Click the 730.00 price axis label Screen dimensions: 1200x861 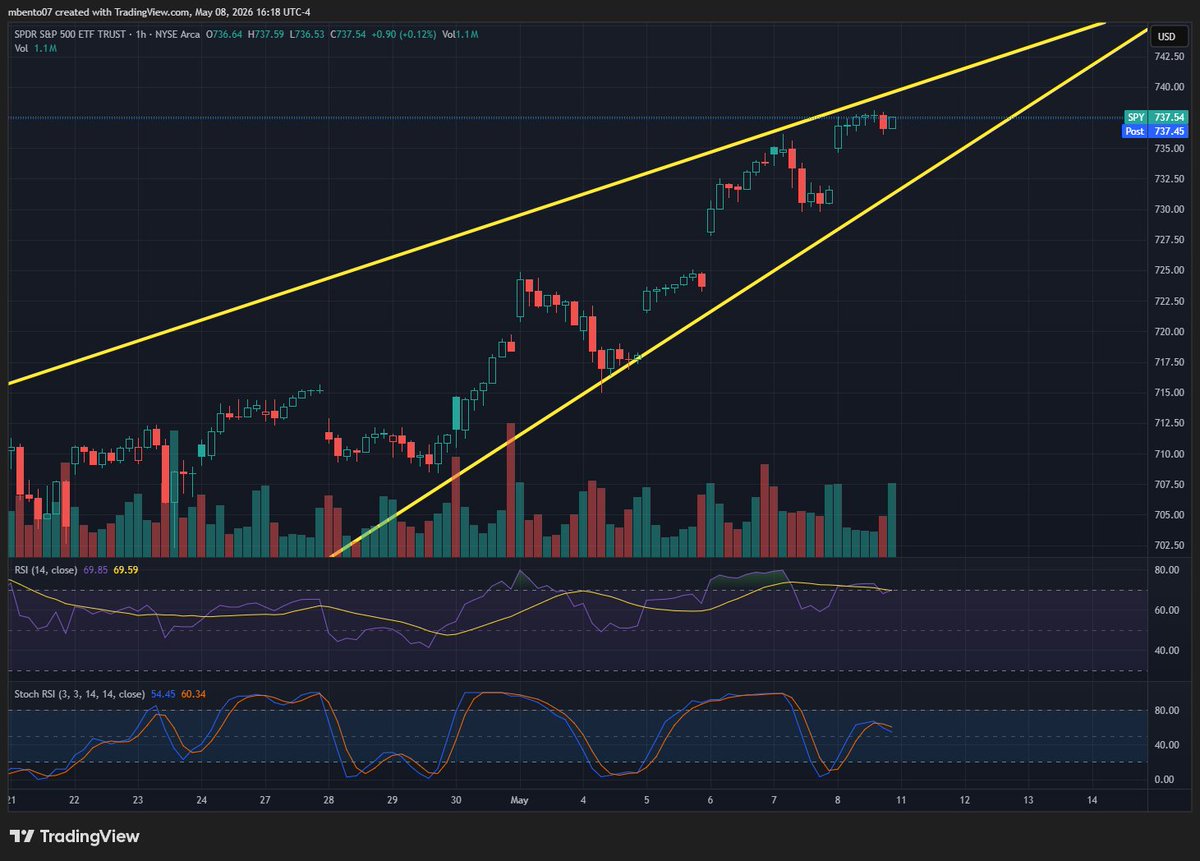(x=1169, y=209)
